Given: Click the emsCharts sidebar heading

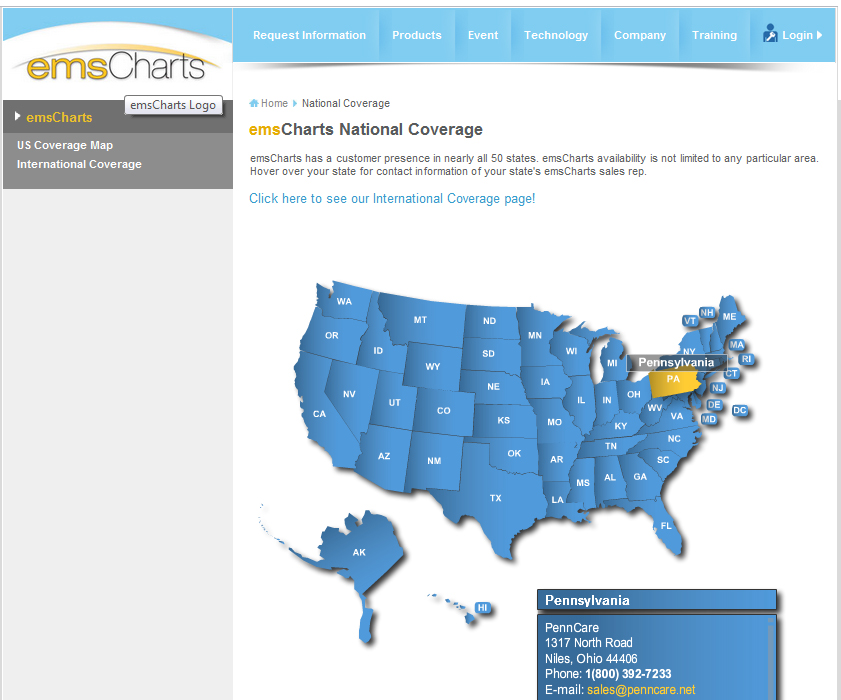Looking at the screenshot, I should click(x=59, y=117).
